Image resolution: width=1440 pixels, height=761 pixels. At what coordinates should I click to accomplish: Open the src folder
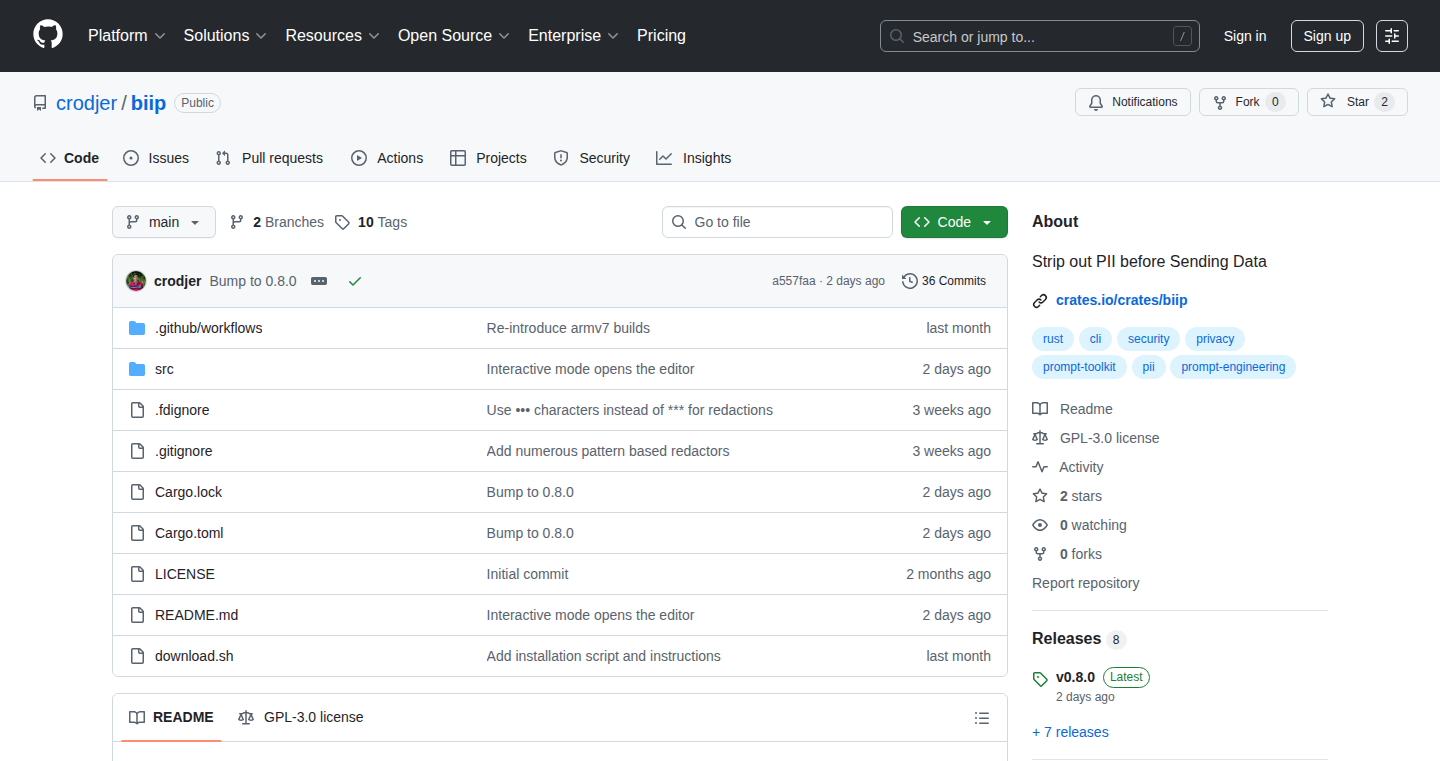coord(164,369)
